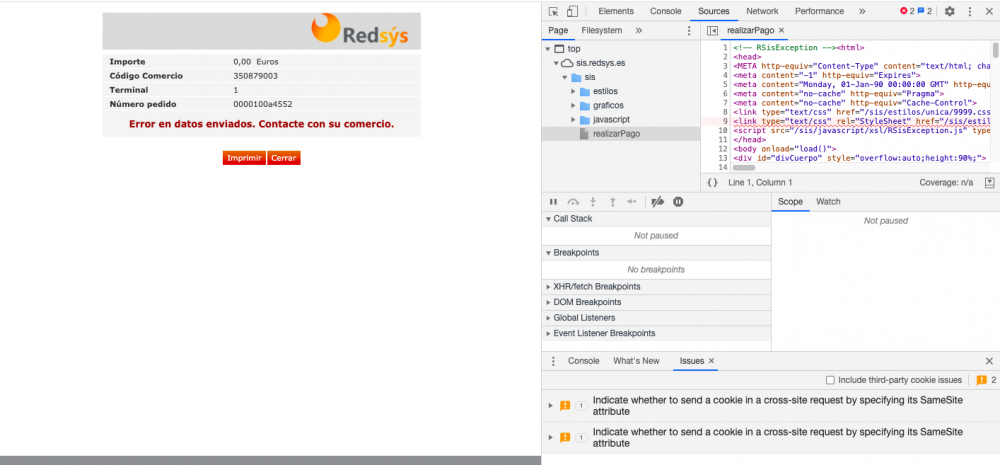
Task: Close the realizarPago editor tab
Action: 781,30
